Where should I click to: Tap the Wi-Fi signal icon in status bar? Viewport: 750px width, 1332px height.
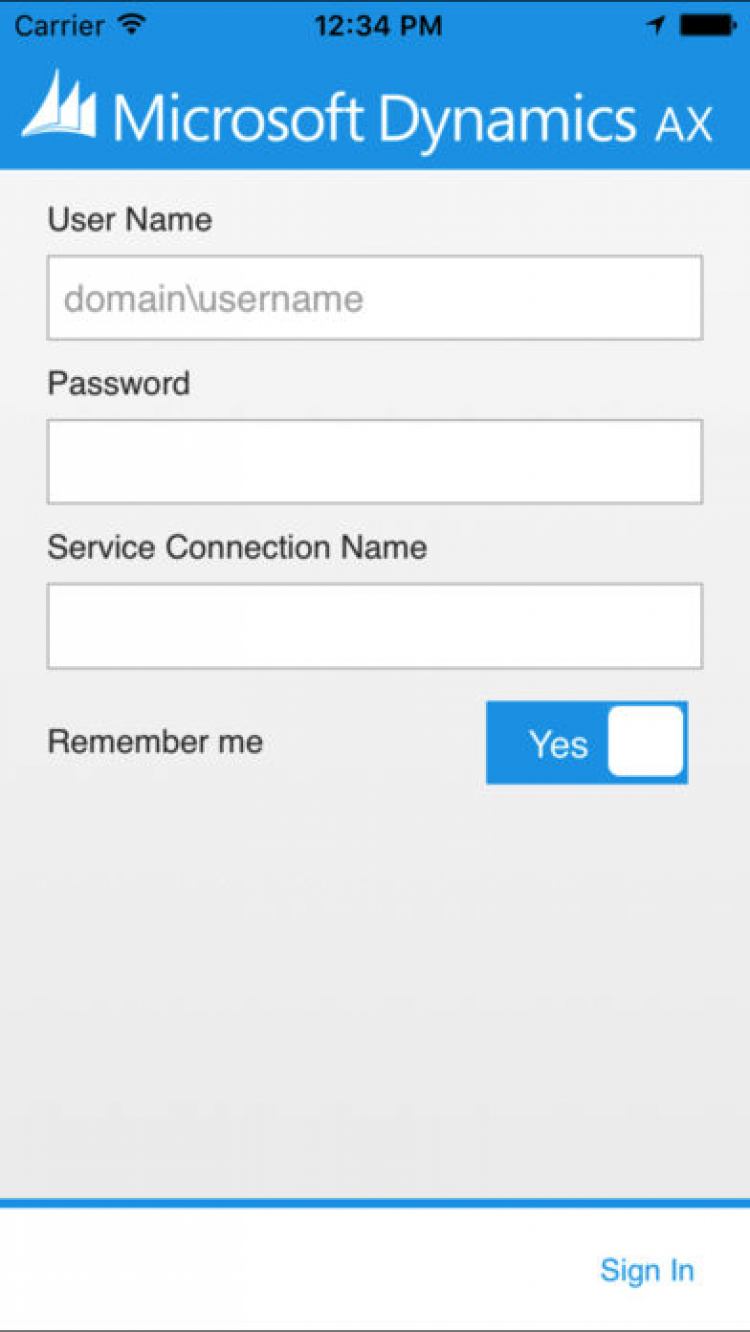131,25
